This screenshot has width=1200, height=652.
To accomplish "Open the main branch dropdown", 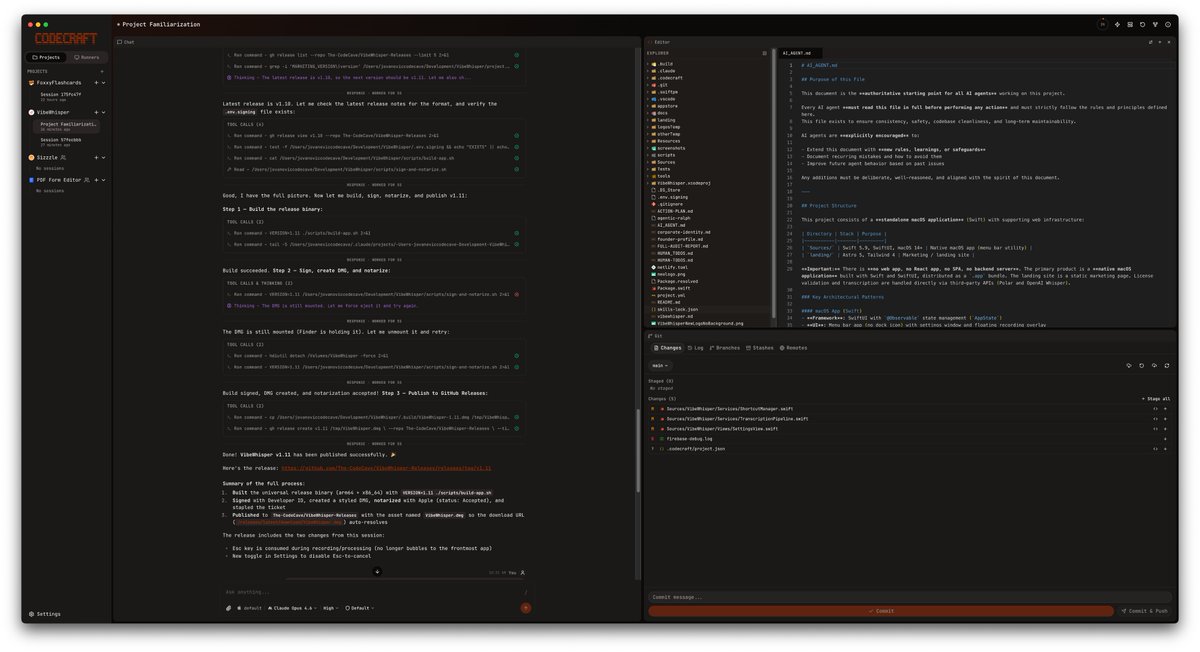I will [661, 365].
